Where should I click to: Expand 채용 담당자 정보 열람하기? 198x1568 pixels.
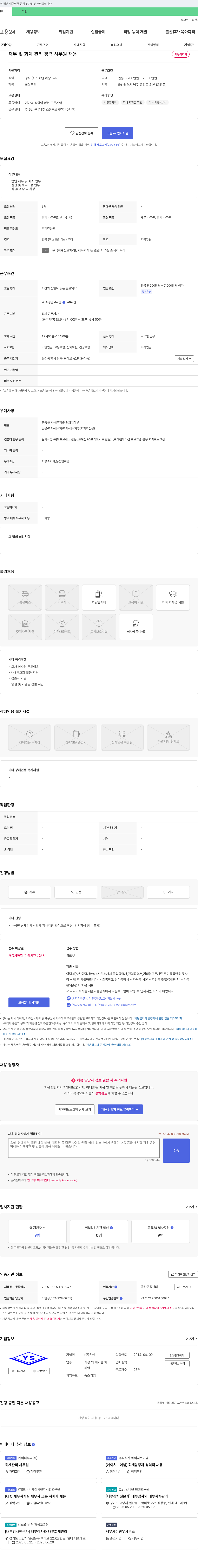point(120,1110)
